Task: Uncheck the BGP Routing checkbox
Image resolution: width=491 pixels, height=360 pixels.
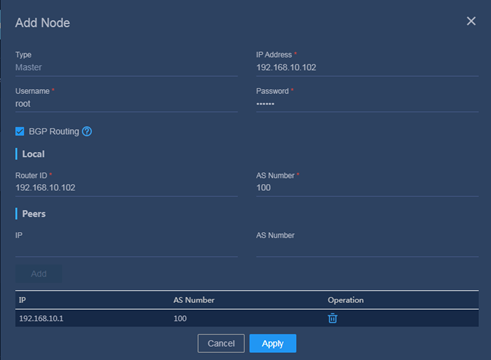Action: click(x=20, y=131)
